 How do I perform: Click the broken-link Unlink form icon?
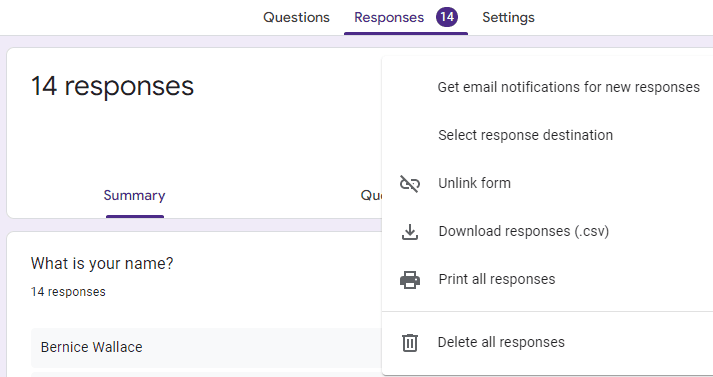pos(410,183)
